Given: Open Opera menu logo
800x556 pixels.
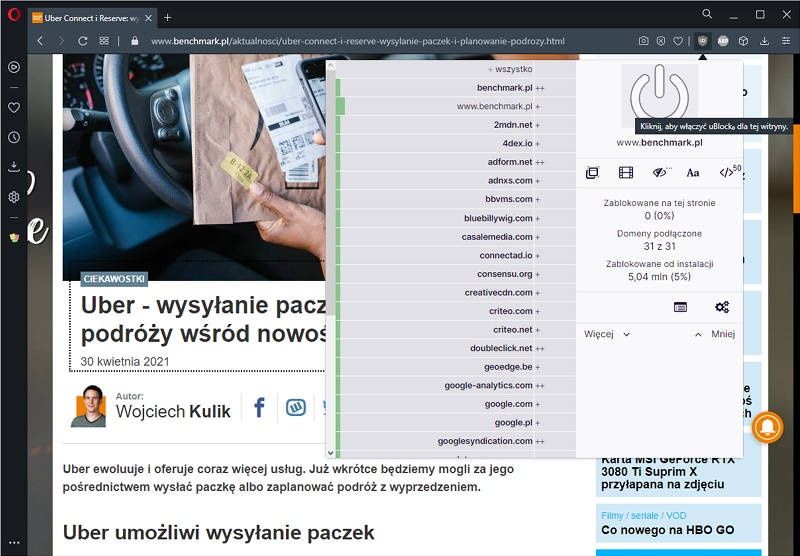Looking at the screenshot, I should point(14,15).
